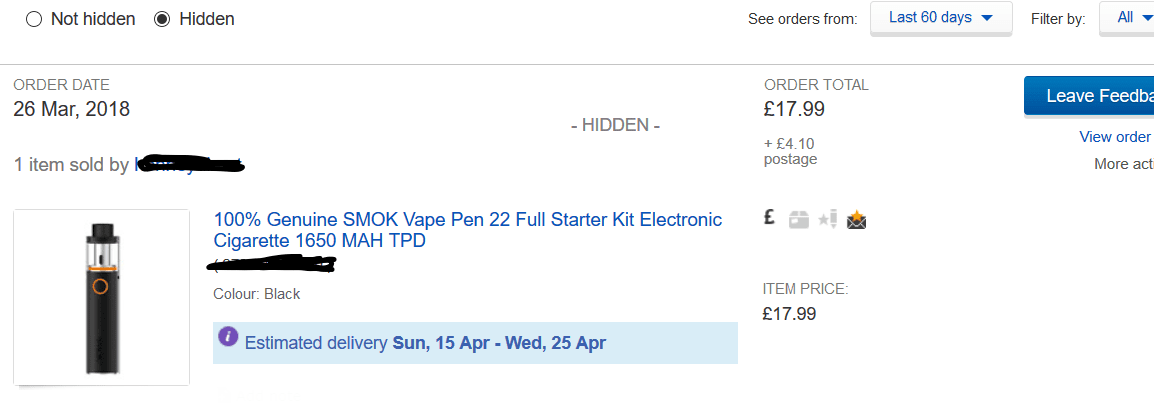Expand the Filter by All dropdown
Viewport: 1154px width, 414px height.
(x=1127, y=18)
